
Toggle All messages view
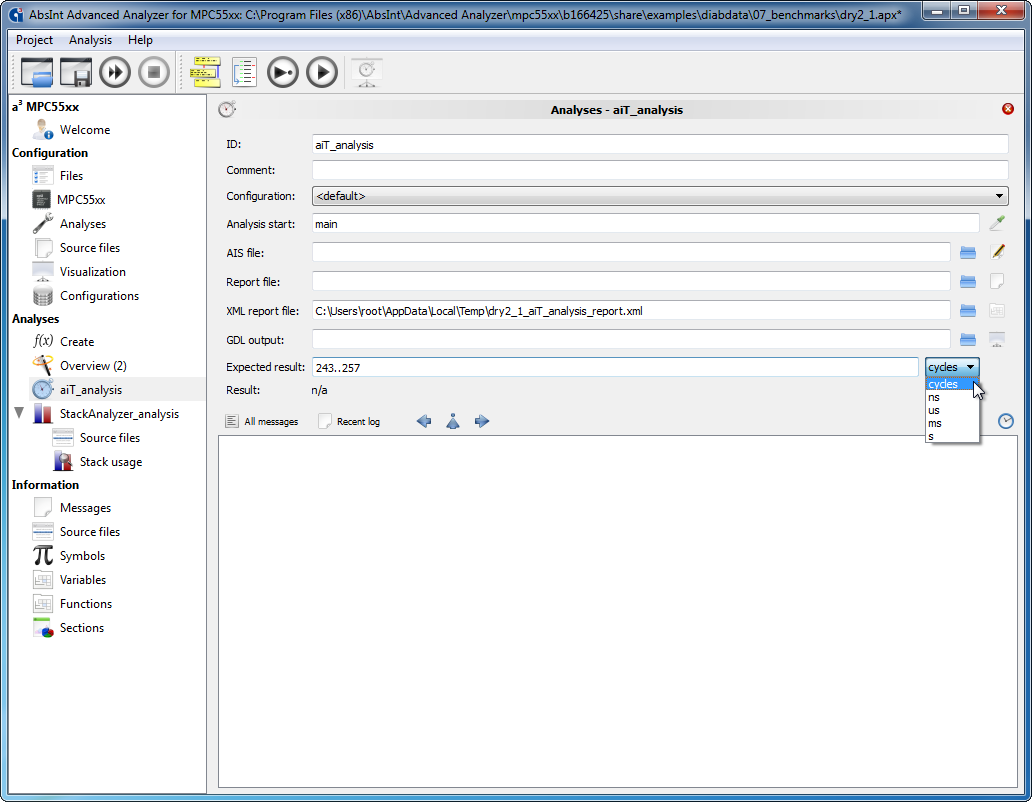click(x=261, y=421)
